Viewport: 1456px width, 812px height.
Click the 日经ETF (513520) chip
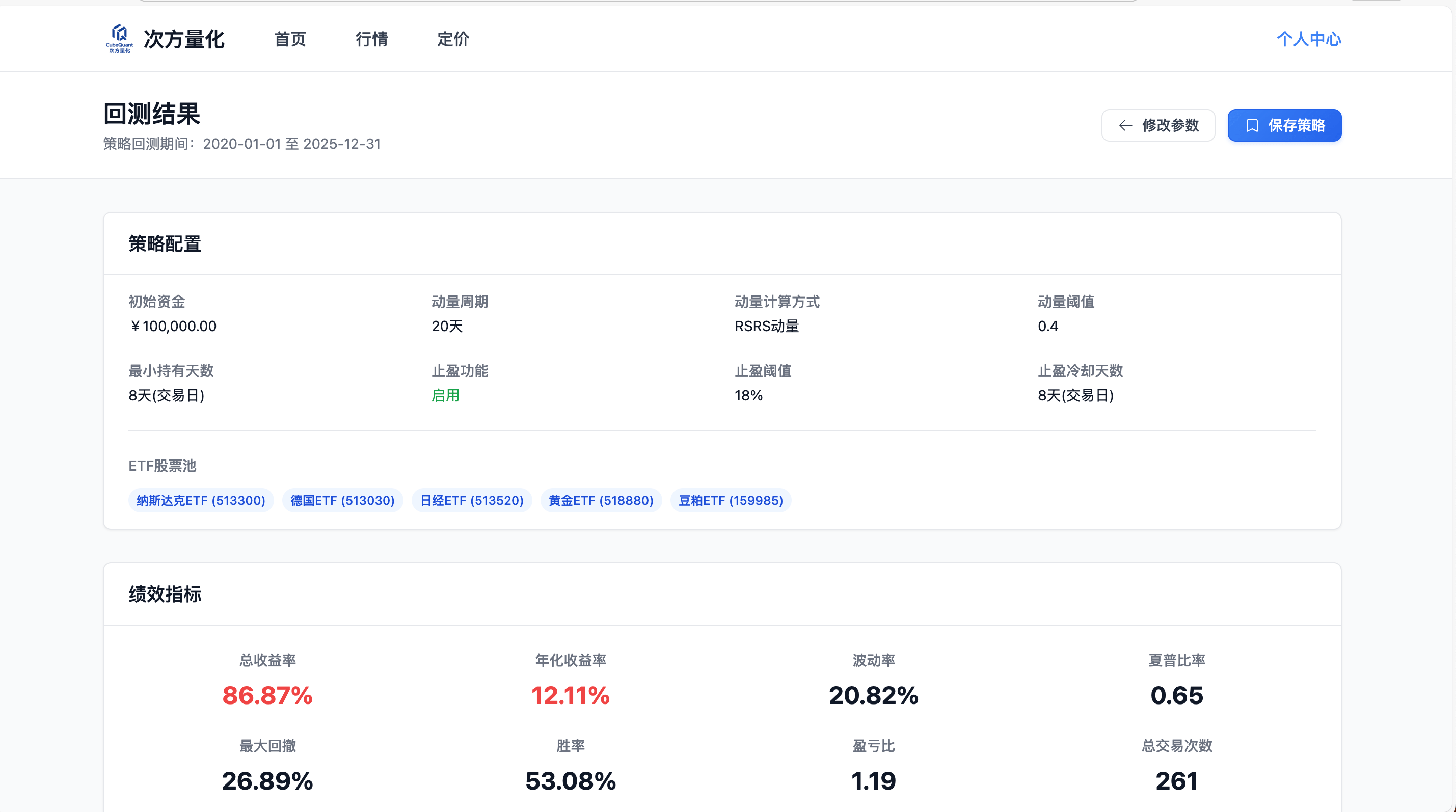point(472,501)
